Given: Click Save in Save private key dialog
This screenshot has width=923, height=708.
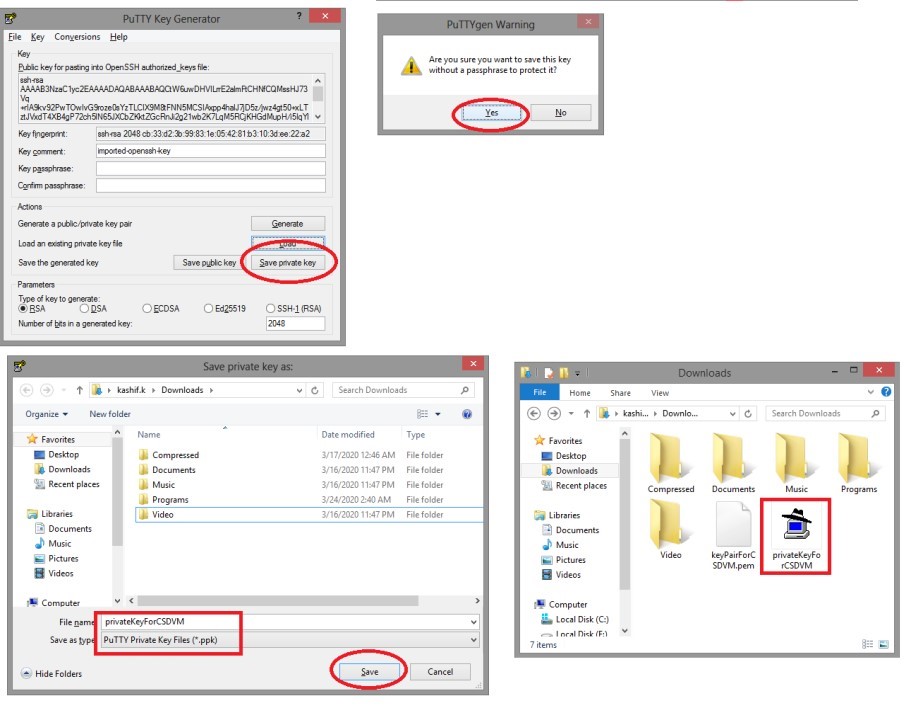Looking at the screenshot, I should coord(369,672).
